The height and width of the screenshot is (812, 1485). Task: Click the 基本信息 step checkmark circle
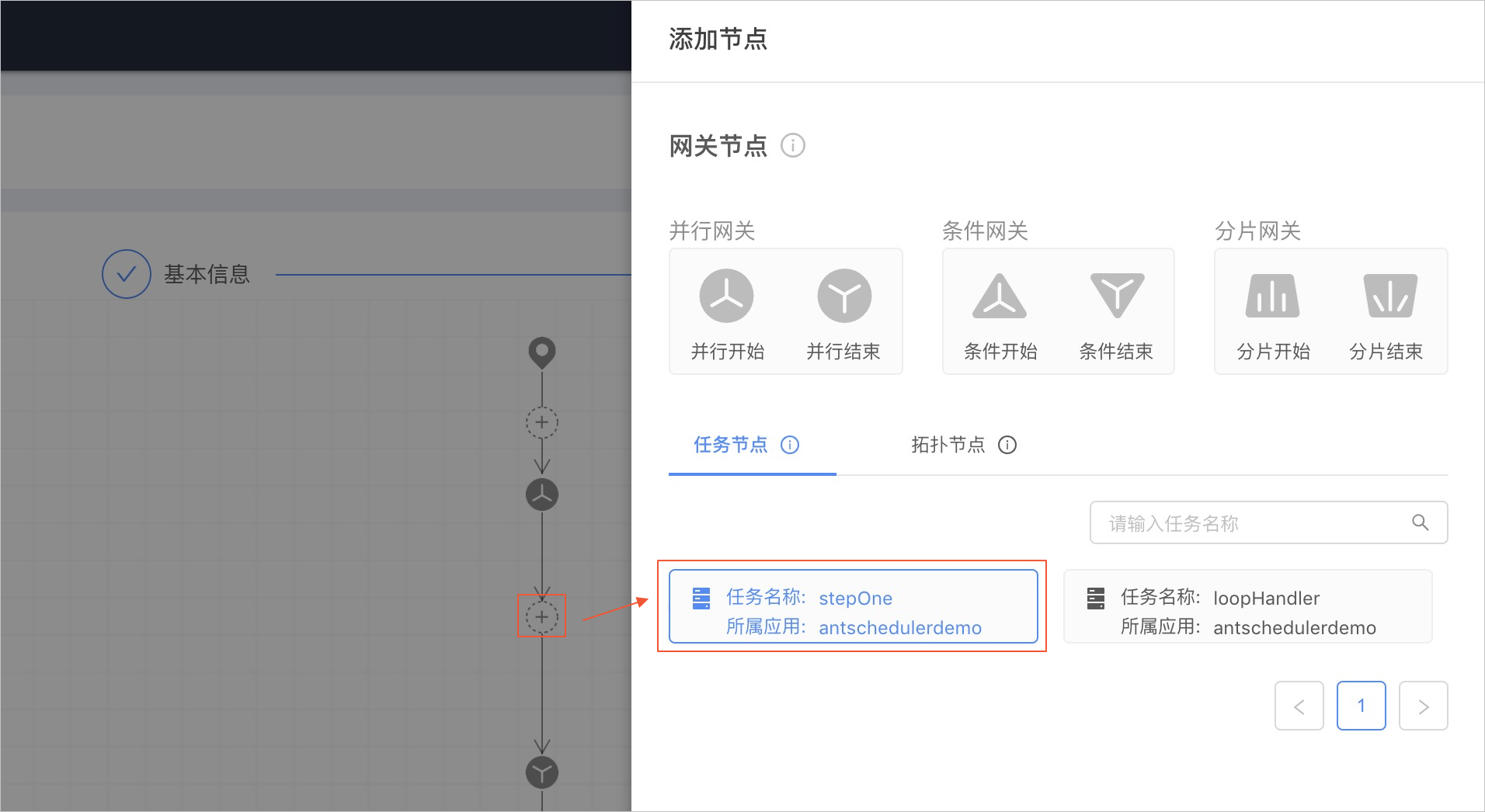126,274
